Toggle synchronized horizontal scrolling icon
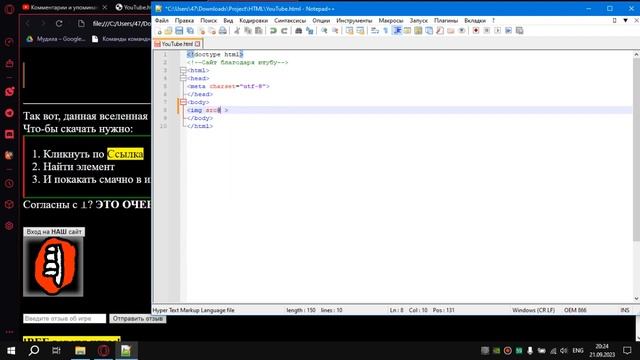 click(360, 31)
